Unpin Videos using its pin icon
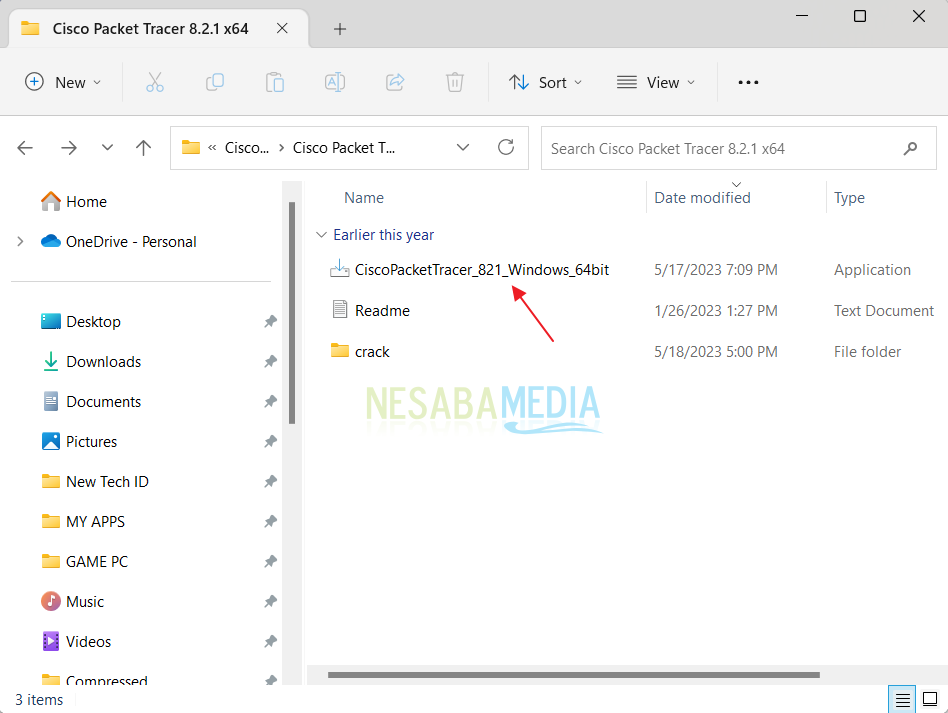 pos(270,641)
